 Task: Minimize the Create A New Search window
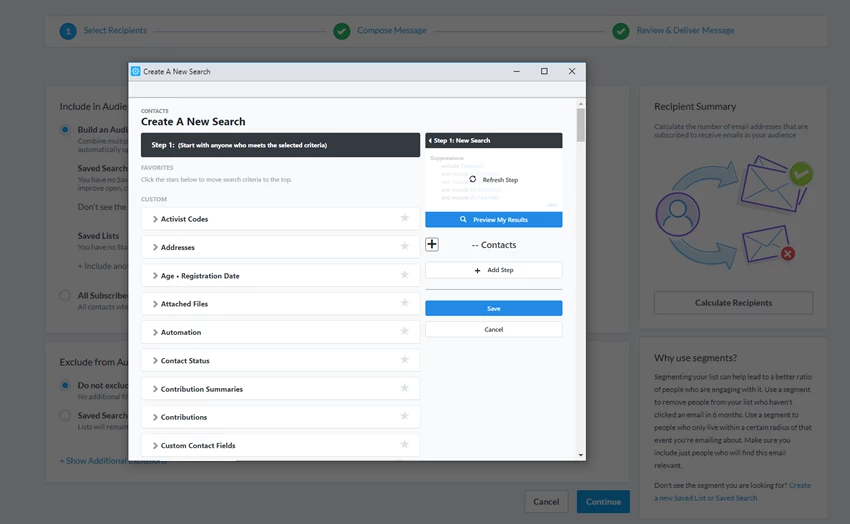tap(517, 72)
